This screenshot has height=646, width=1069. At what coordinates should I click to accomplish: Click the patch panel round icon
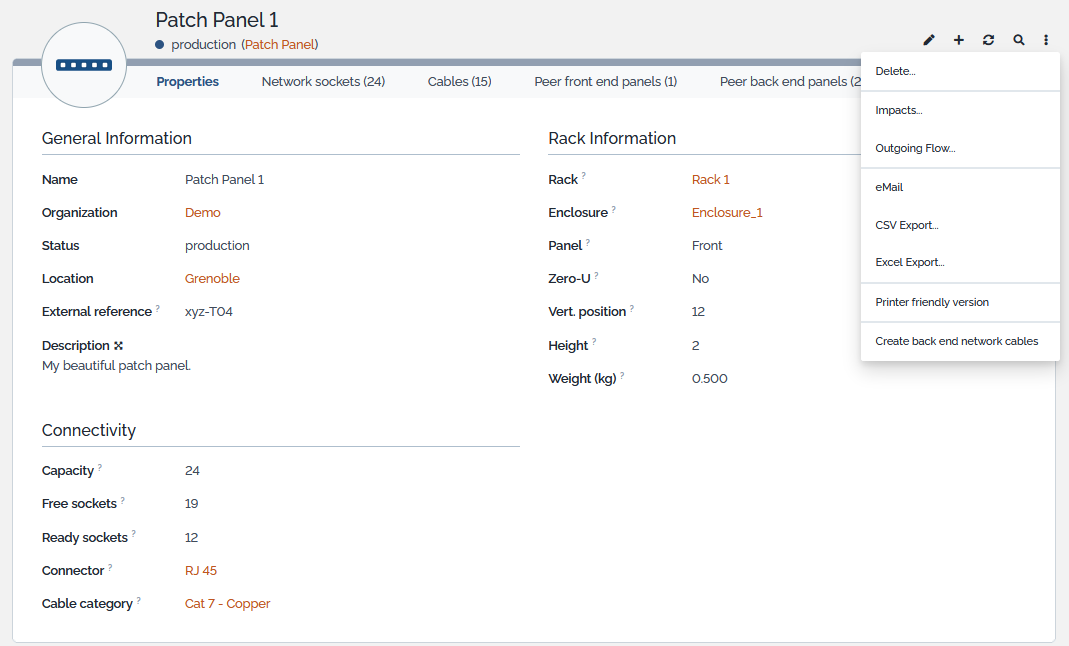pos(84,65)
